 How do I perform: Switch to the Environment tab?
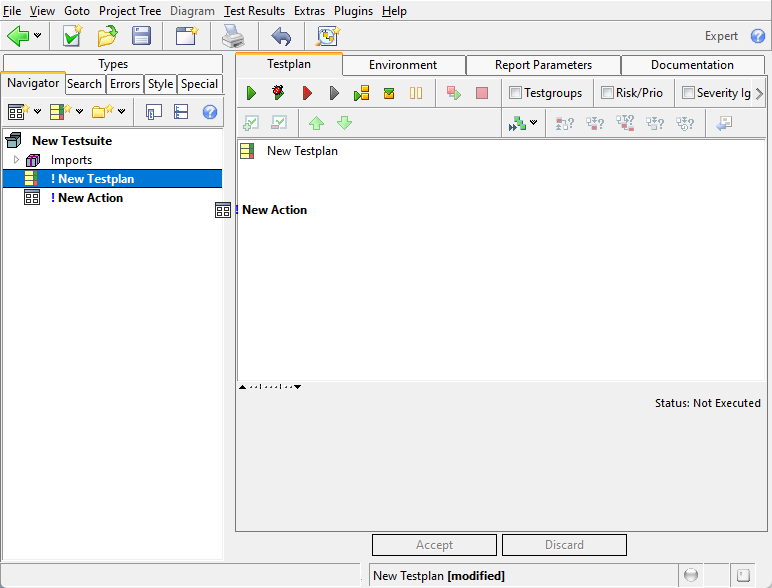[x=402, y=65]
